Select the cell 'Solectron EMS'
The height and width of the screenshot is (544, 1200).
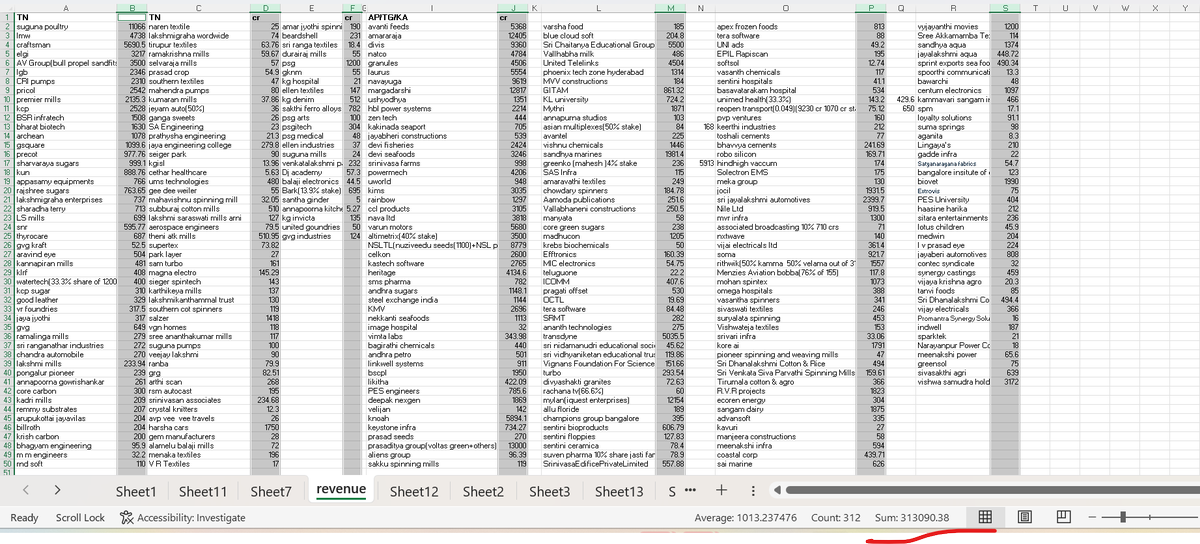click(x=787, y=173)
